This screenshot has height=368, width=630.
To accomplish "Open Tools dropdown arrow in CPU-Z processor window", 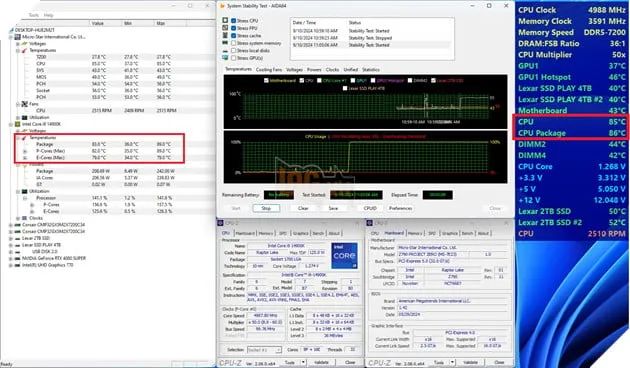I will tap(303, 362).
